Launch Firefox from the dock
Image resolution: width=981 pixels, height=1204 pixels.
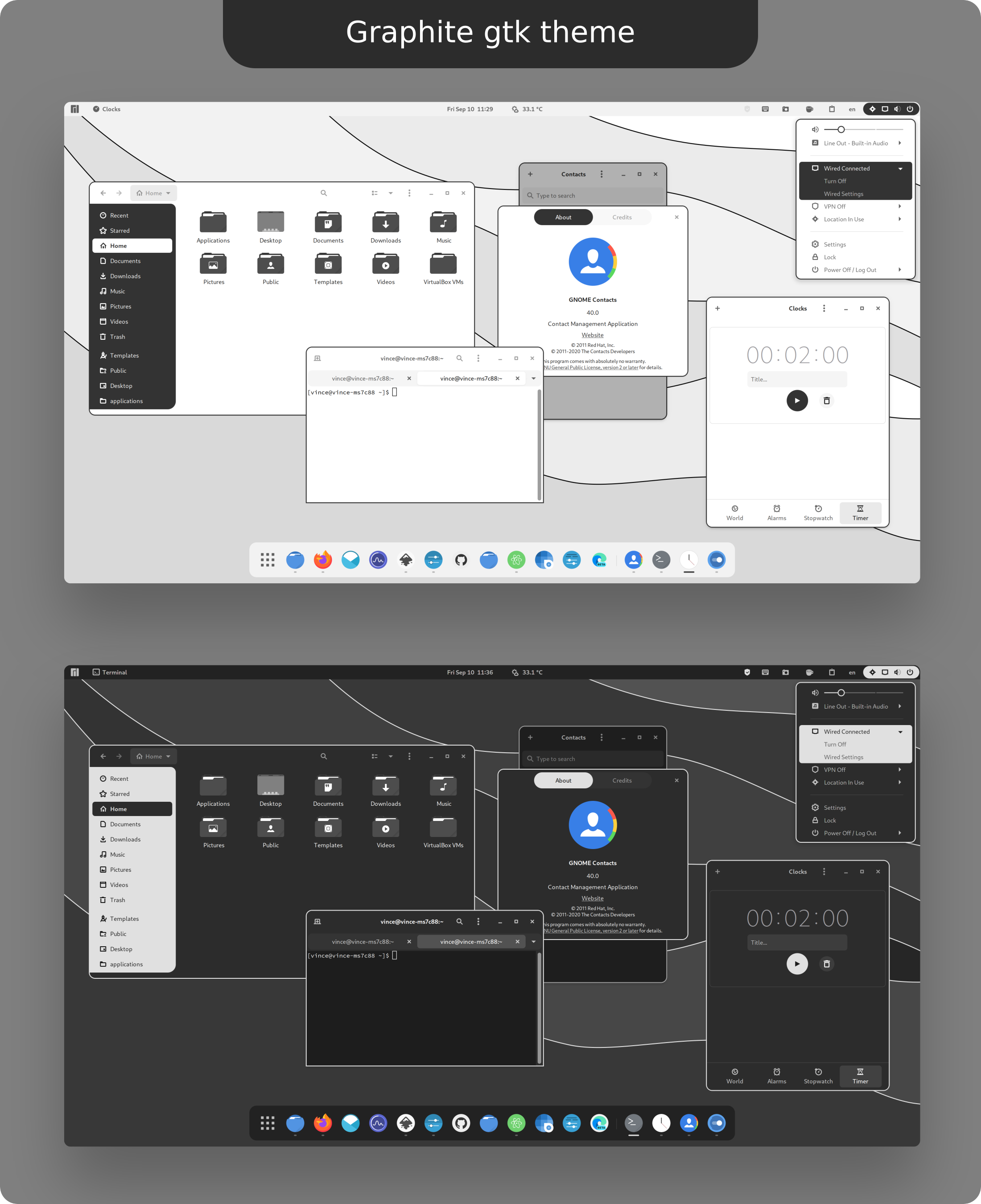[323, 560]
